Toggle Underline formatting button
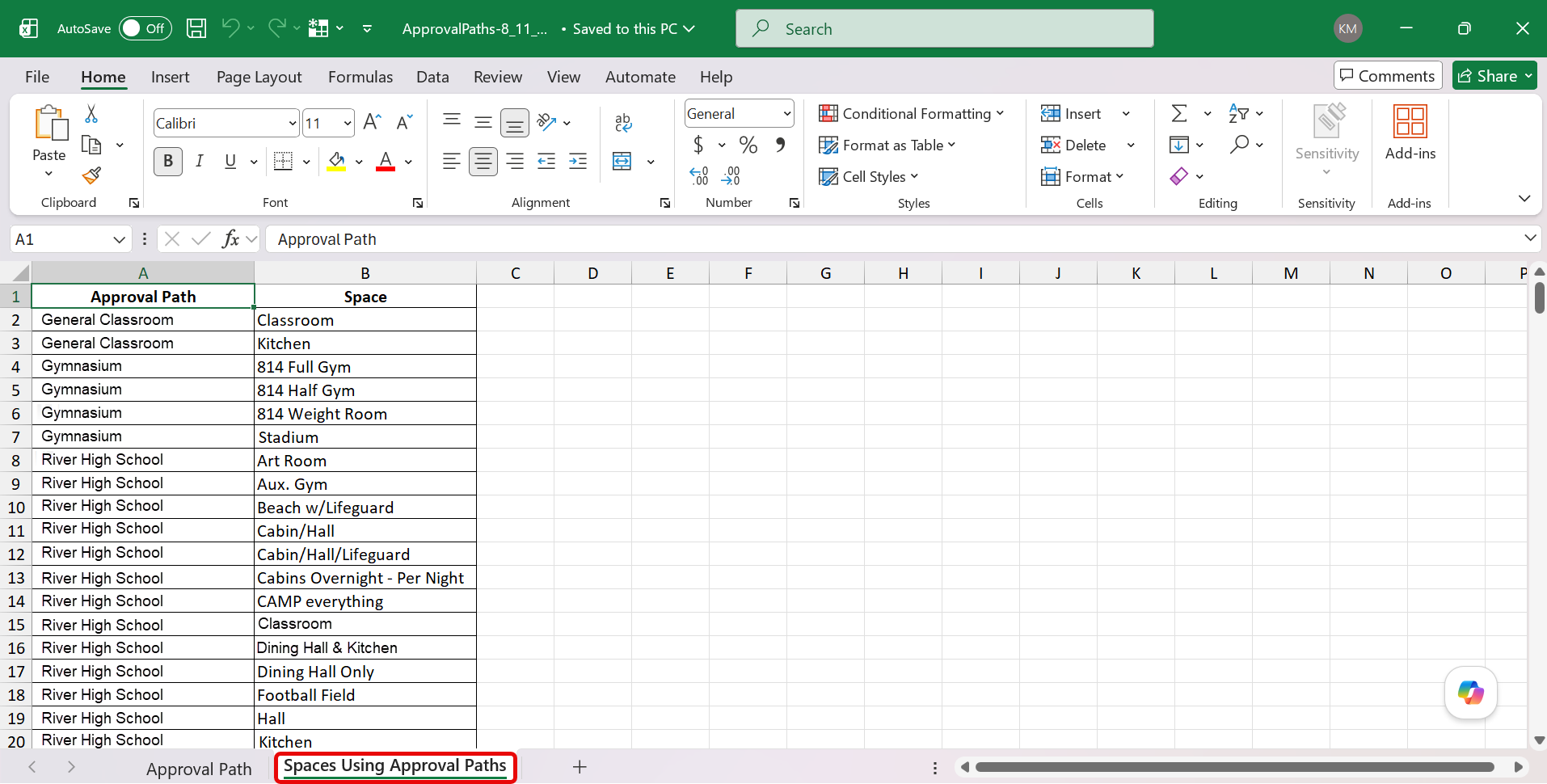Viewport: 1547px width, 784px height. [230, 161]
